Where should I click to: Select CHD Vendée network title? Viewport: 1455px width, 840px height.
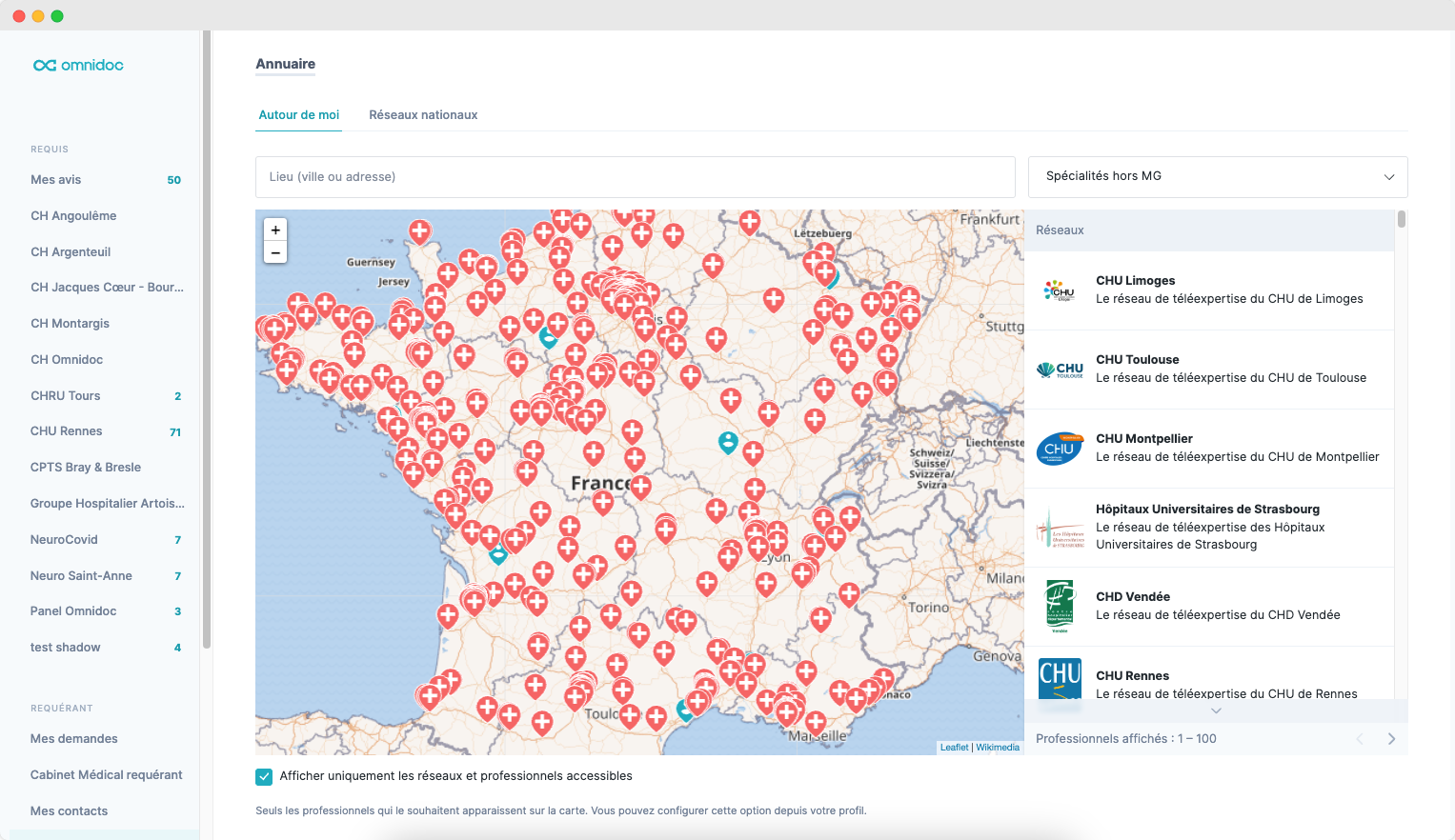click(1133, 597)
